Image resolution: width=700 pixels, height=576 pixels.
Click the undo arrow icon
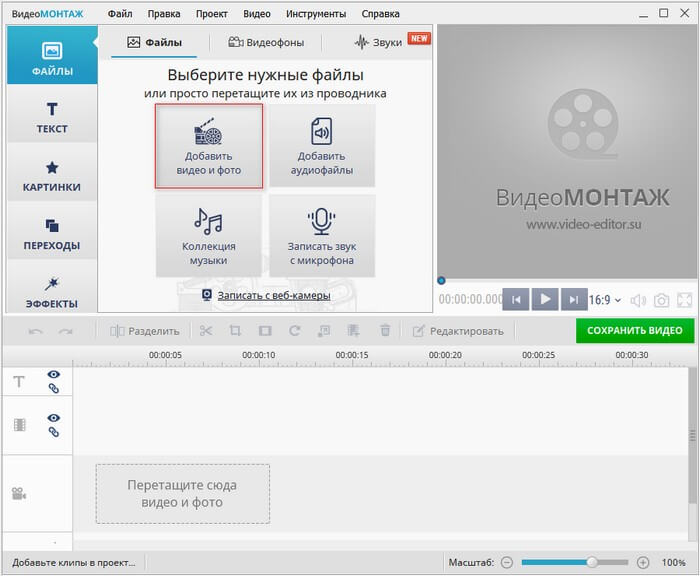tap(36, 331)
